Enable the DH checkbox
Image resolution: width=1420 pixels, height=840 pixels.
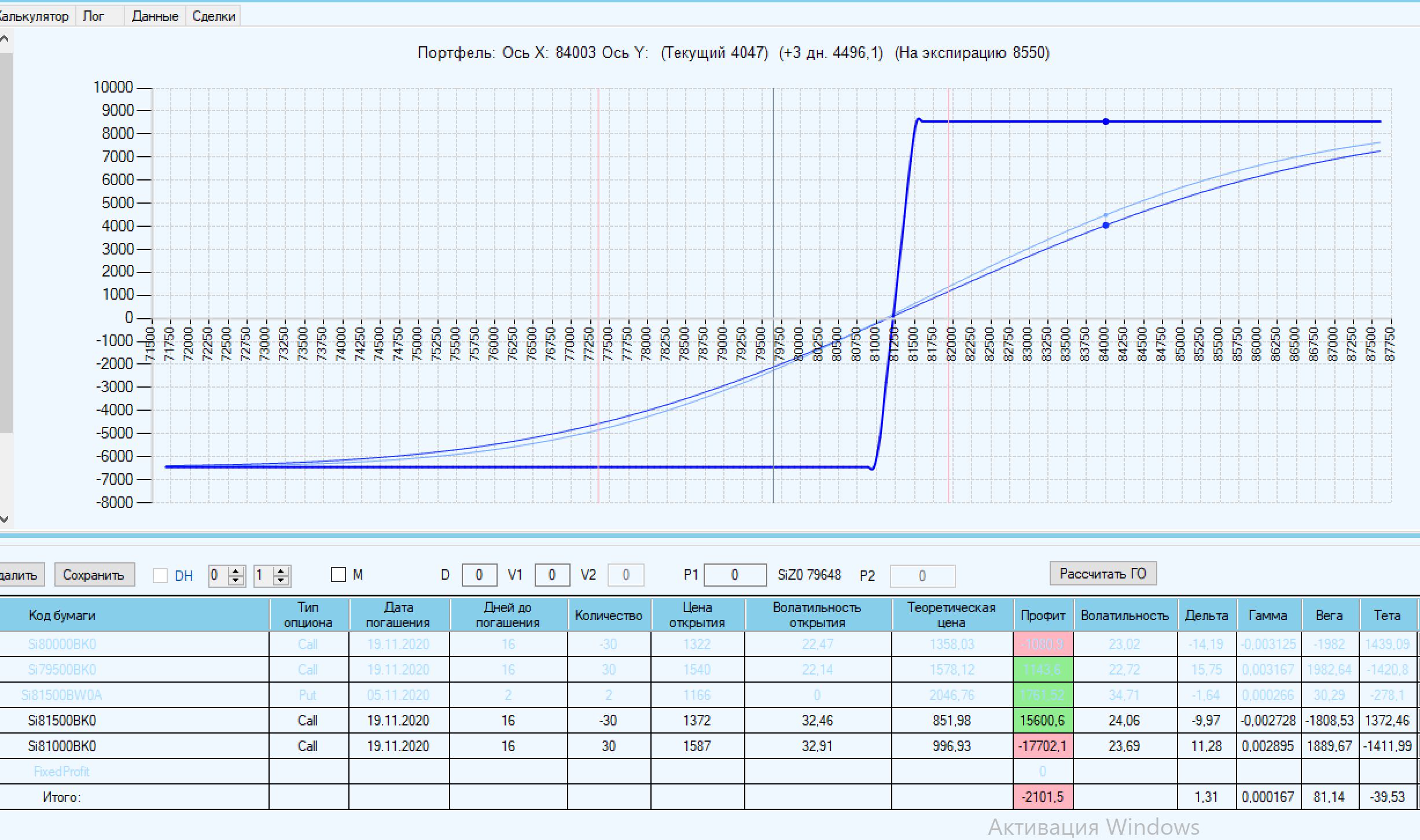coord(160,576)
